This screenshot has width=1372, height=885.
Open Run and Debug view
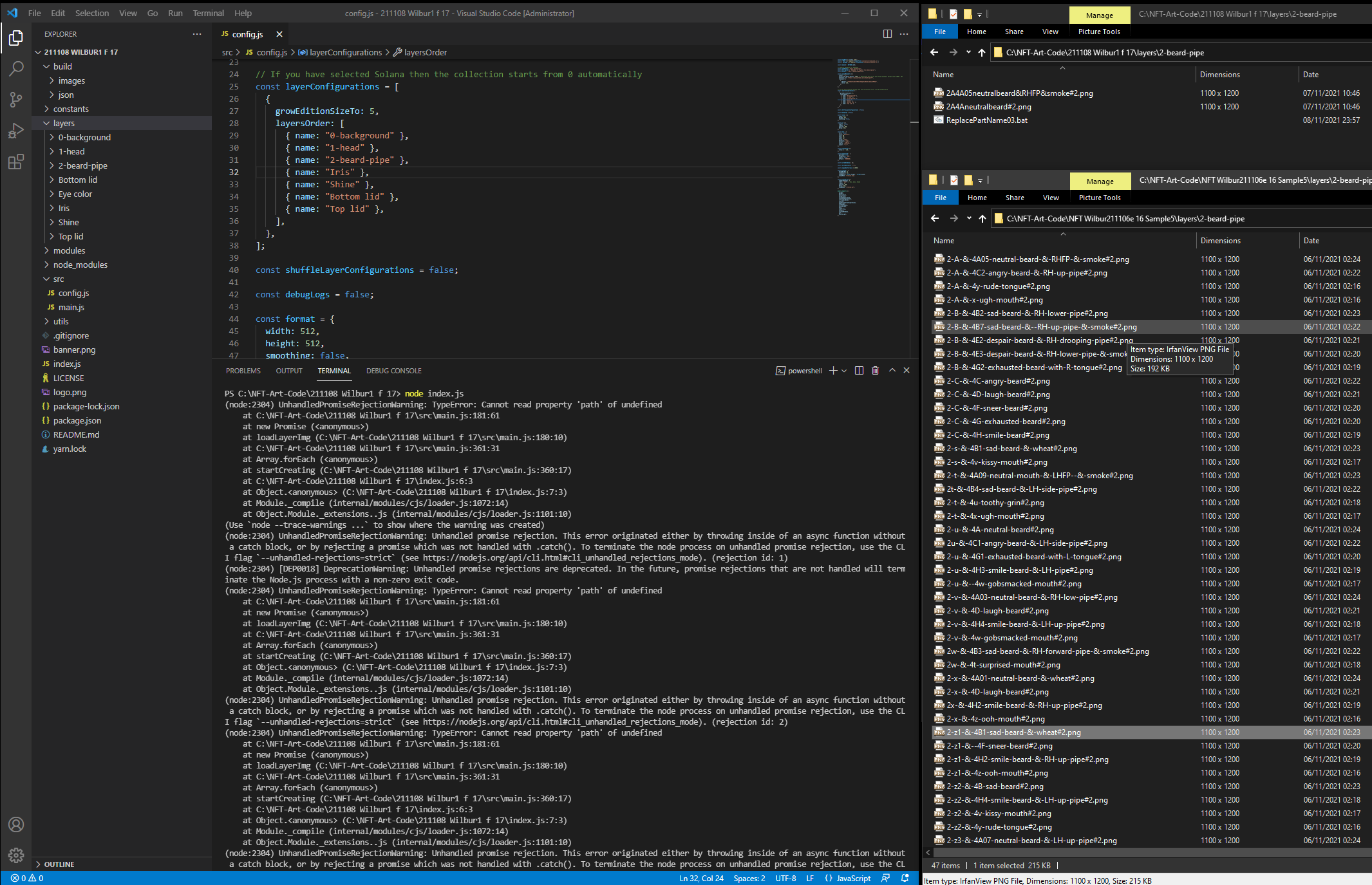point(16,131)
